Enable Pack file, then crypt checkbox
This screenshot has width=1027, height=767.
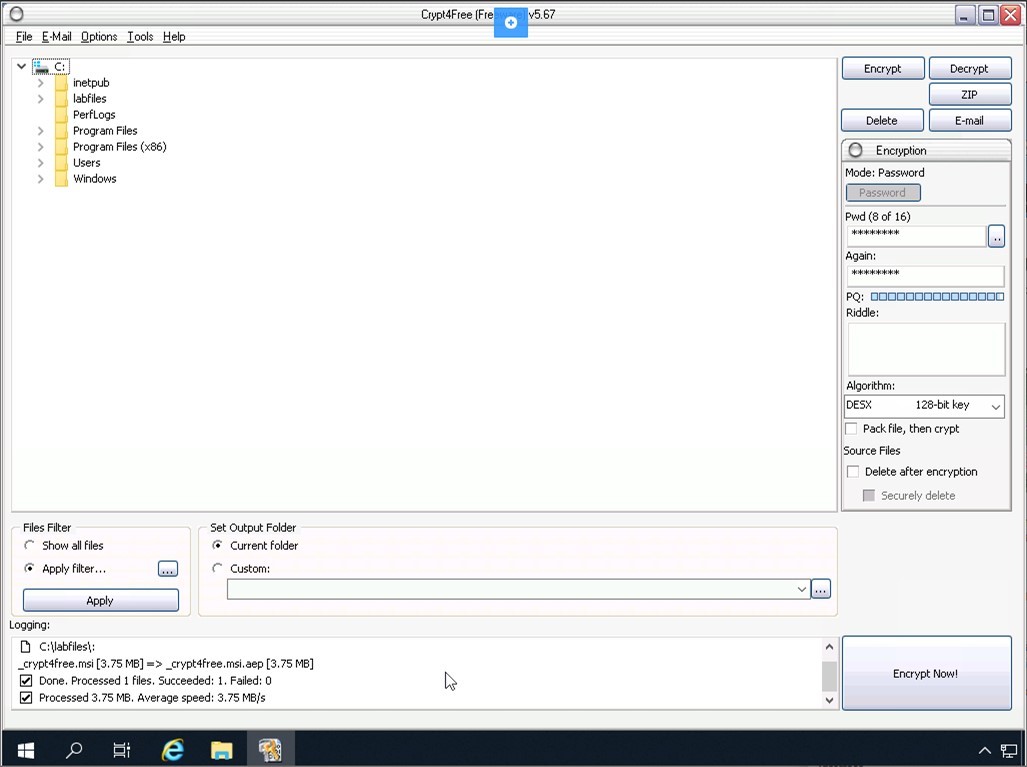pos(852,429)
